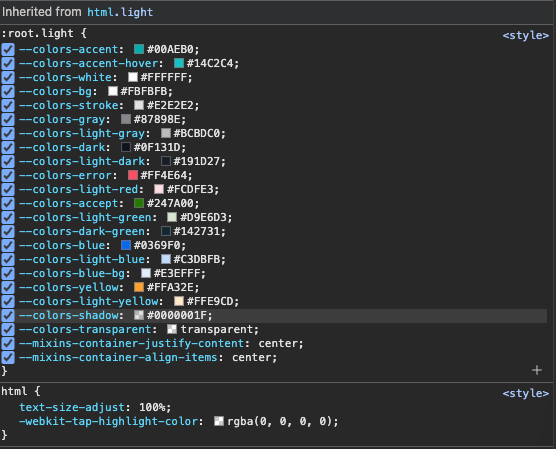This screenshot has width=556, height=449.
Task: Toggle the --colors-light-green checkbox
Action: pyautogui.click(x=8, y=217)
